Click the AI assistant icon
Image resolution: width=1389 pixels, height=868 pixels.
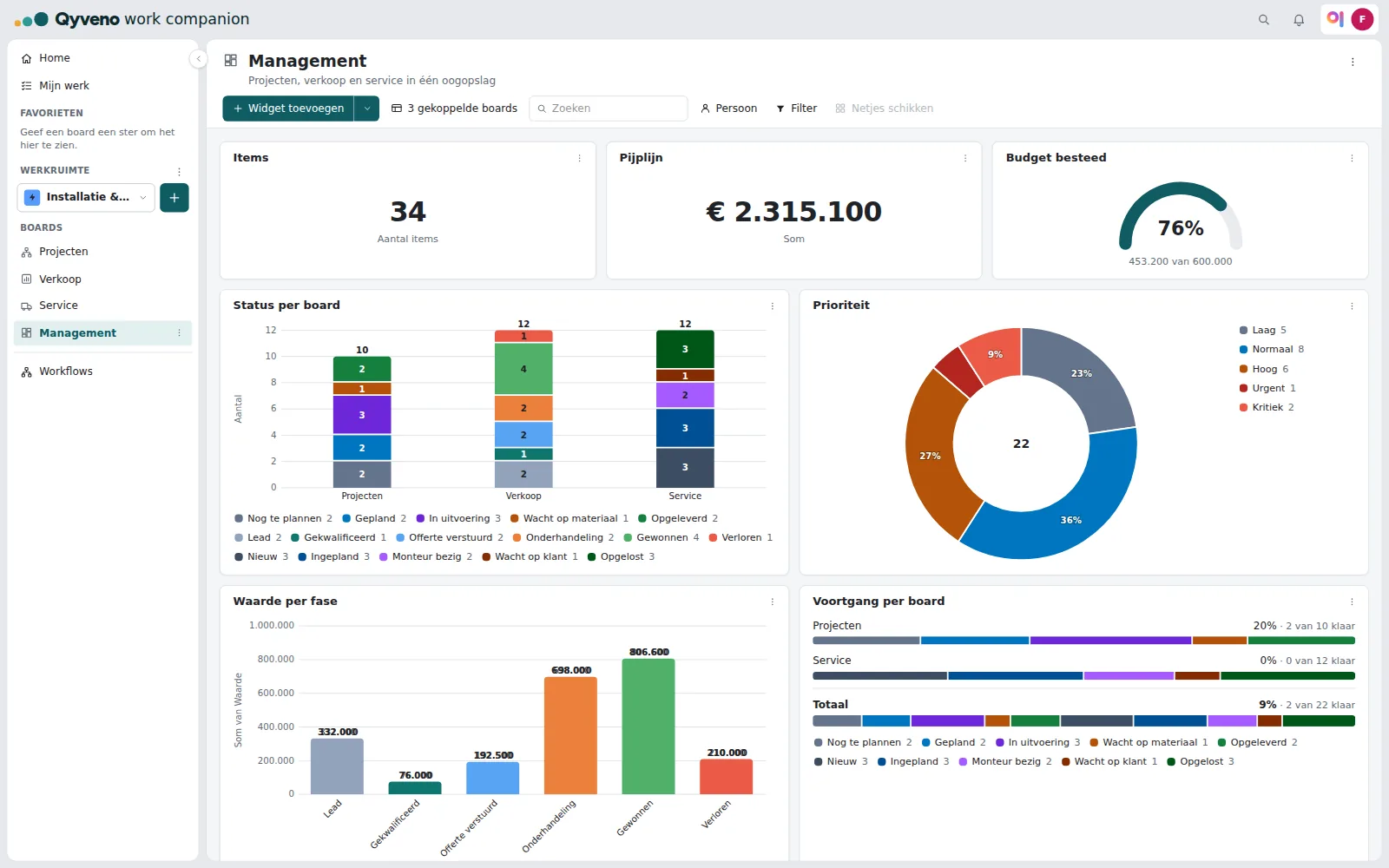pyautogui.click(x=1335, y=19)
